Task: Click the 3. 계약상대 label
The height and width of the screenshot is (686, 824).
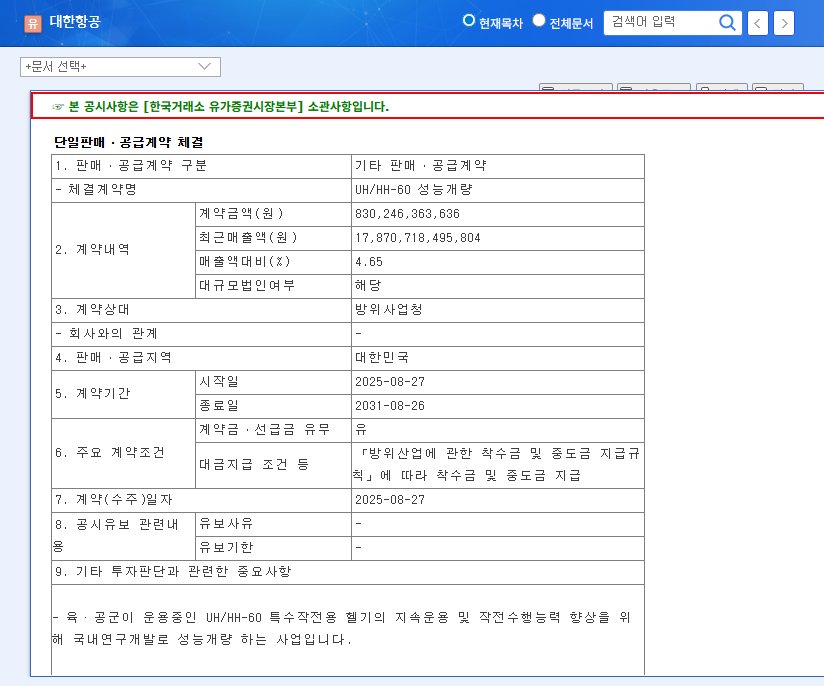Action: click(92, 310)
